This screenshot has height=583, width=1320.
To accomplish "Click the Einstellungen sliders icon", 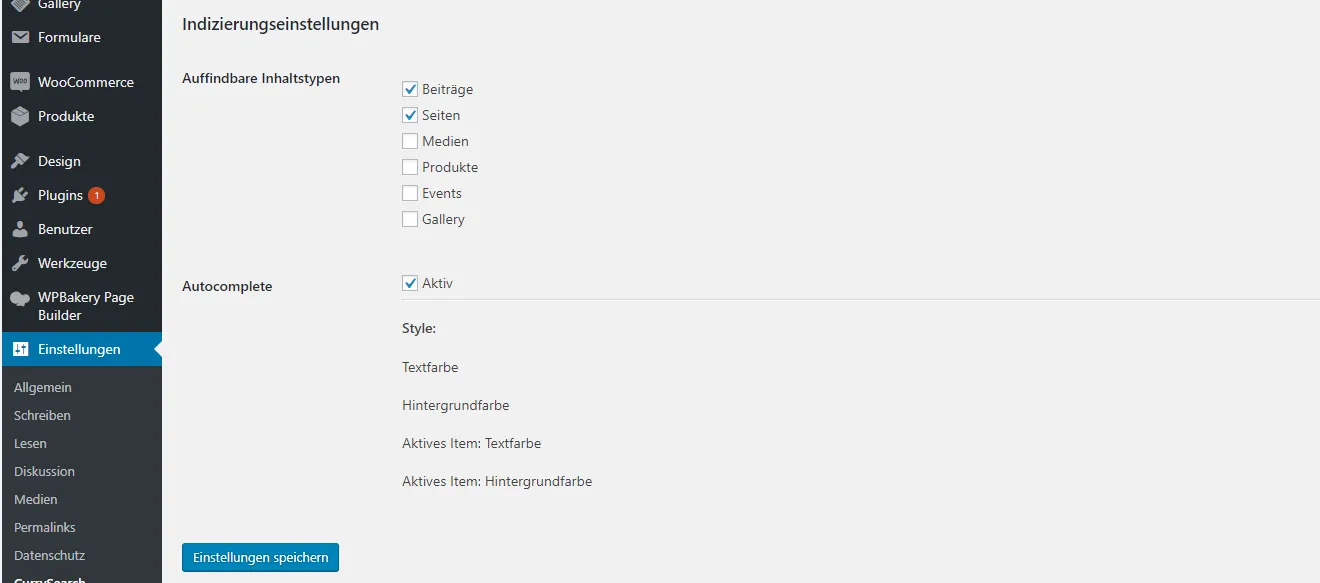I will (20, 349).
